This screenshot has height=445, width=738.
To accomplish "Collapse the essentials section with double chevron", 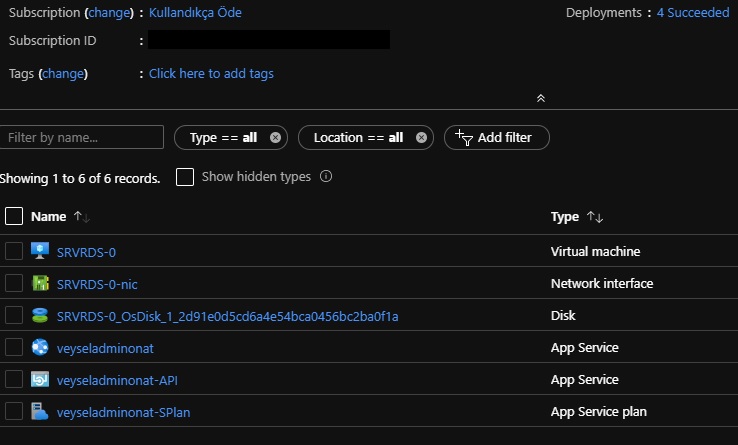I will 541,98.
